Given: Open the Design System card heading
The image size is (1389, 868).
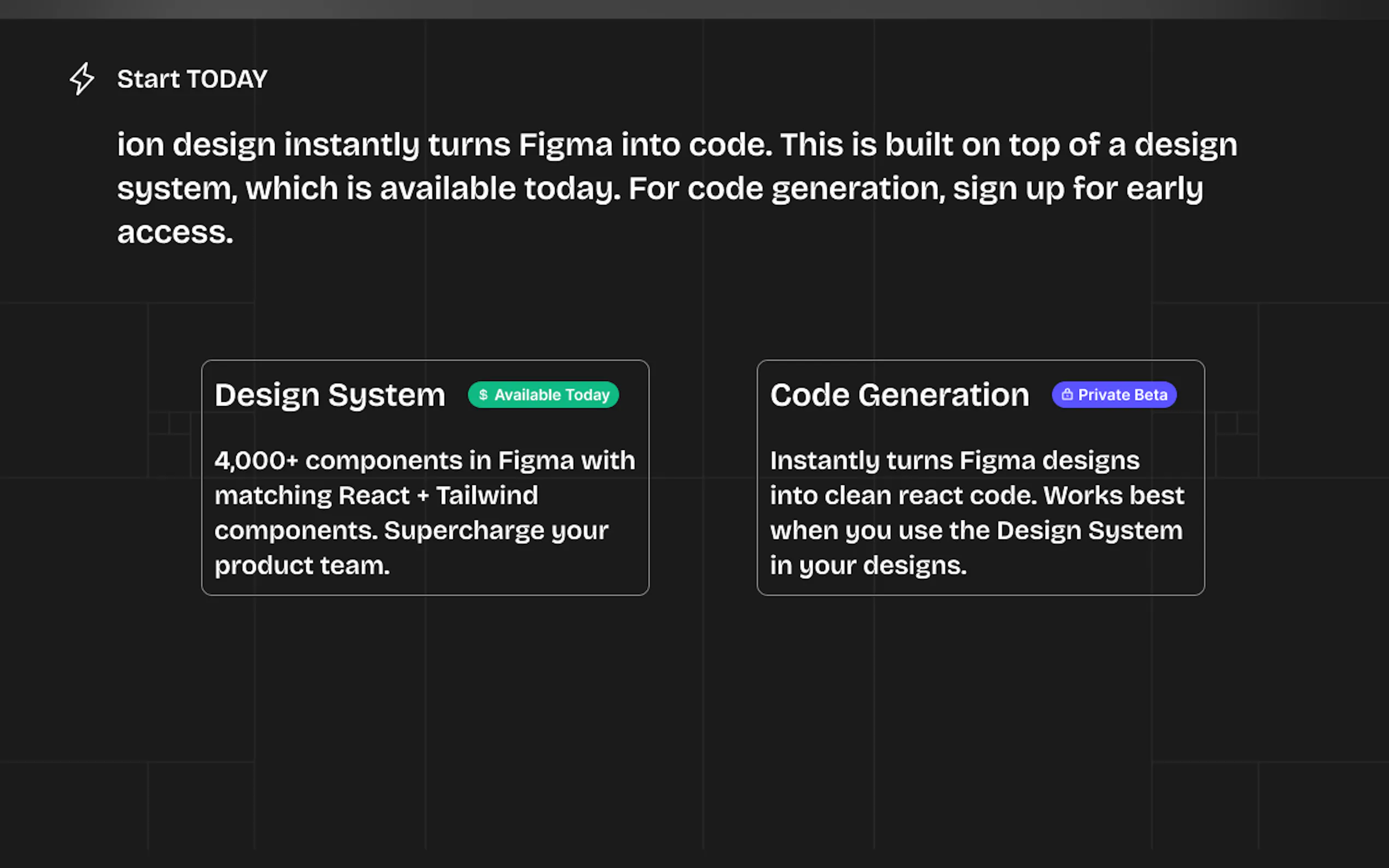Looking at the screenshot, I should [330, 395].
